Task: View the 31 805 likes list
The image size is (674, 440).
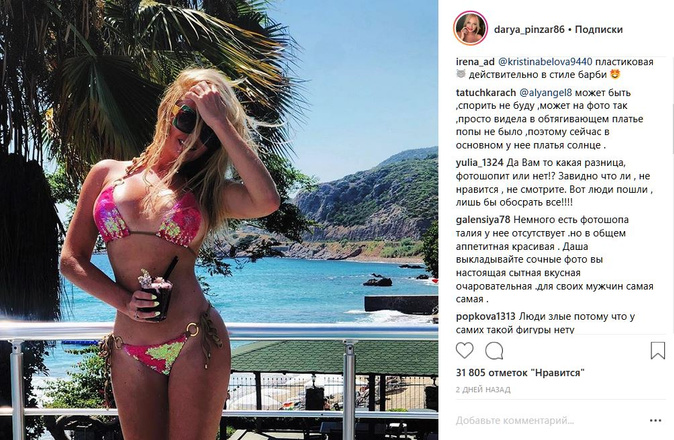Action: pyautogui.click(x=520, y=373)
